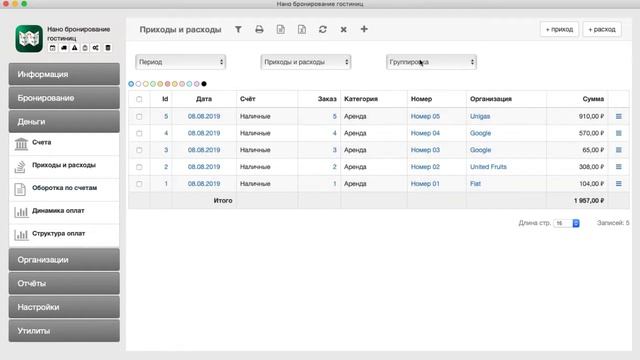
Task: Check the checkbox for row Id 2
Action: (139, 167)
